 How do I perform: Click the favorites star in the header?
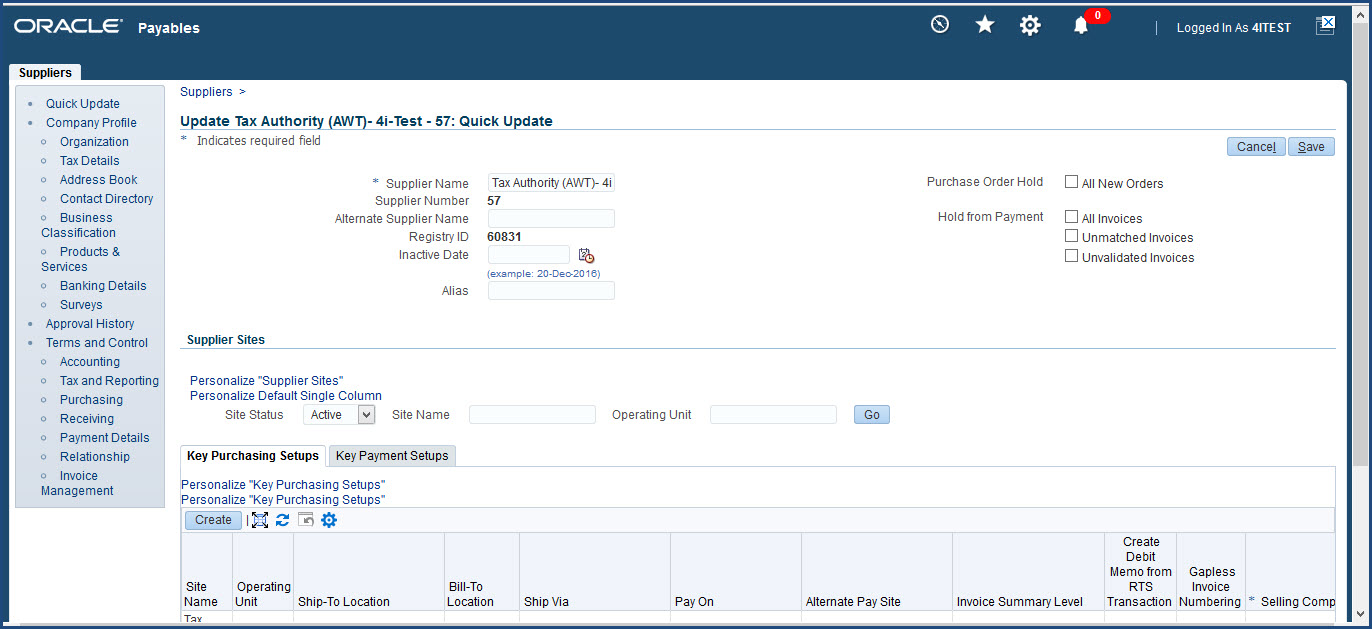click(x=984, y=24)
